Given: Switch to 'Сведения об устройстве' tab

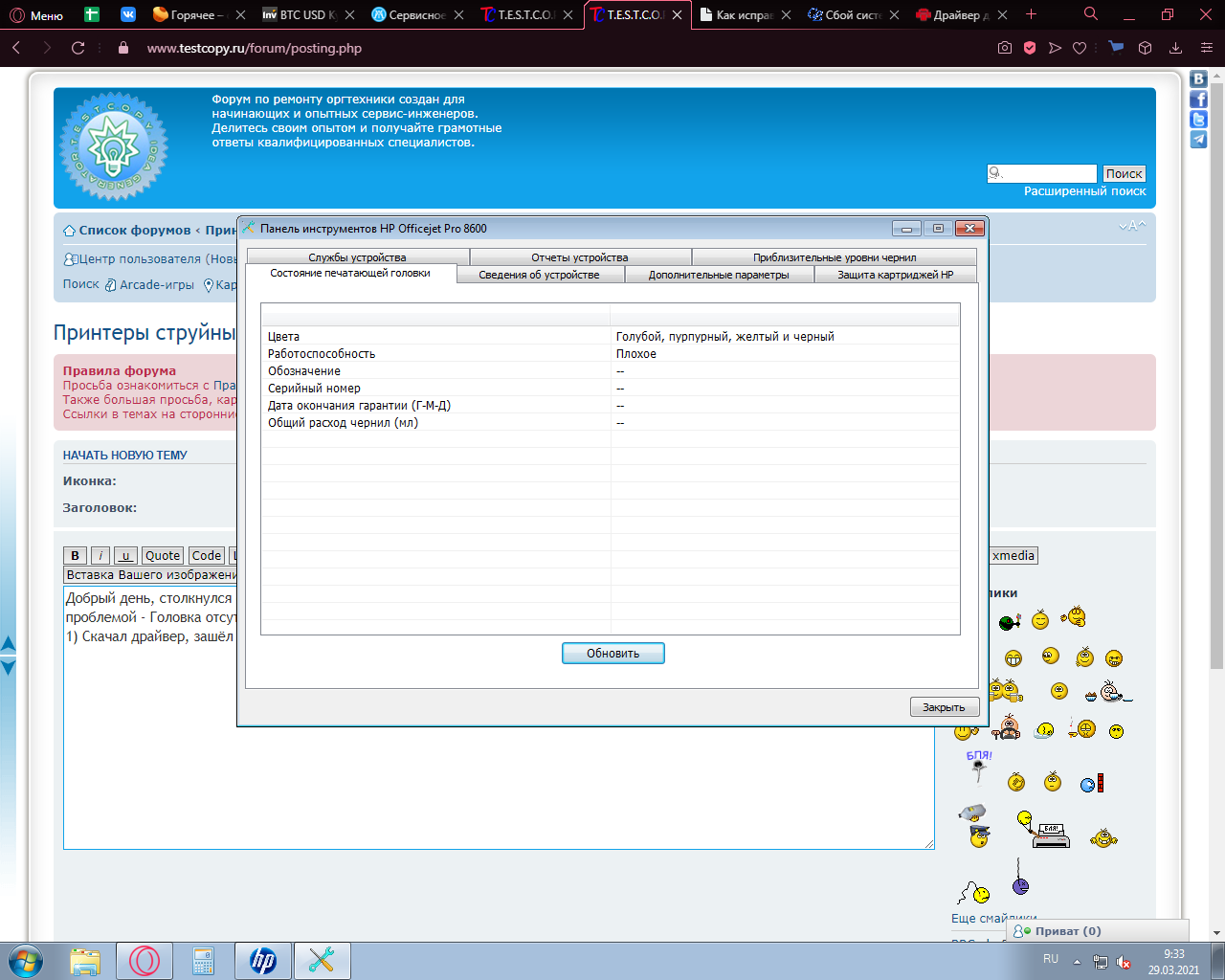Looking at the screenshot, I should [x=539, y=275].
